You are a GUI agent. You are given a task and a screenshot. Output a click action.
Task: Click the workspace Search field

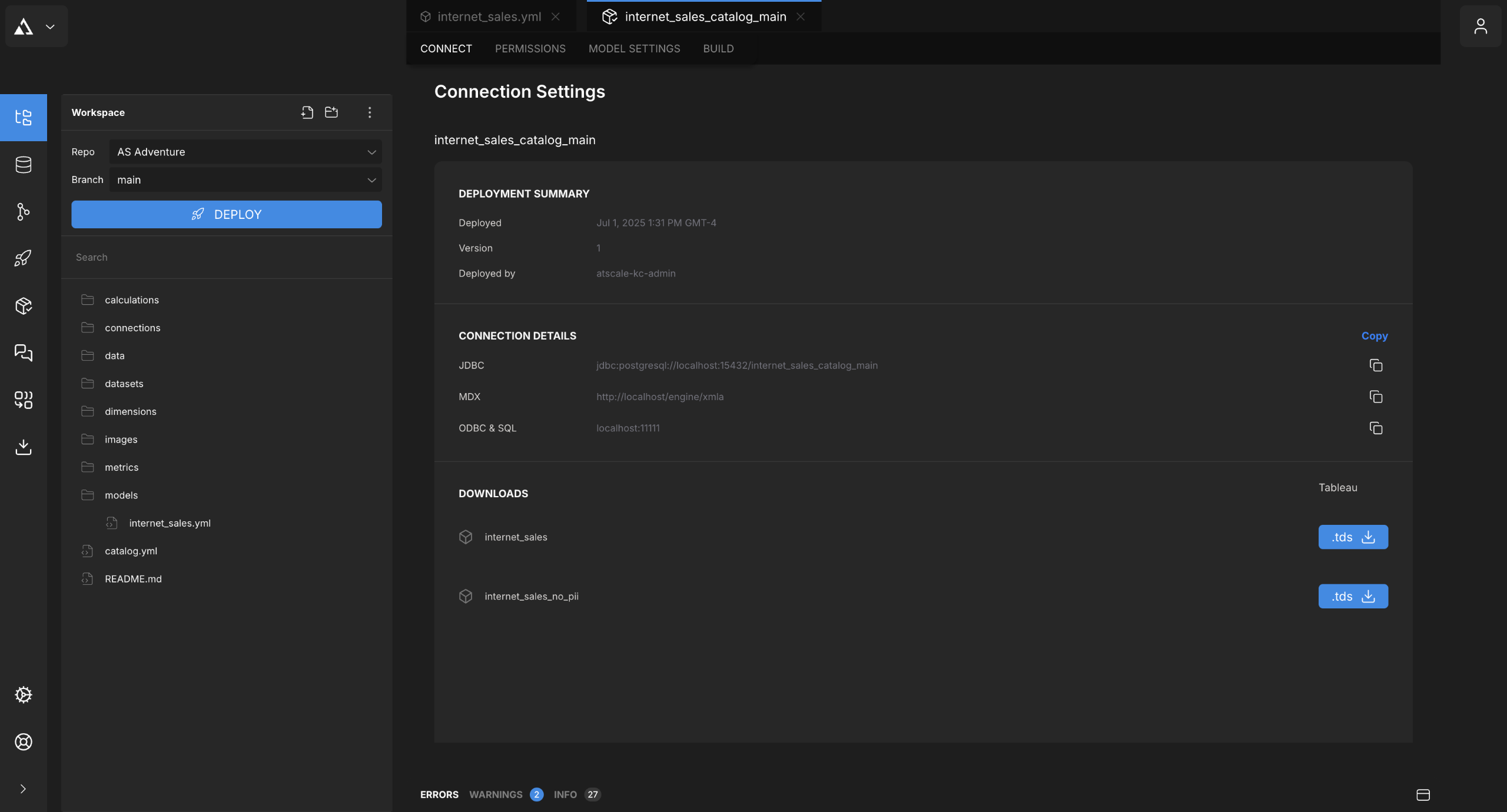tap(227, 257)
